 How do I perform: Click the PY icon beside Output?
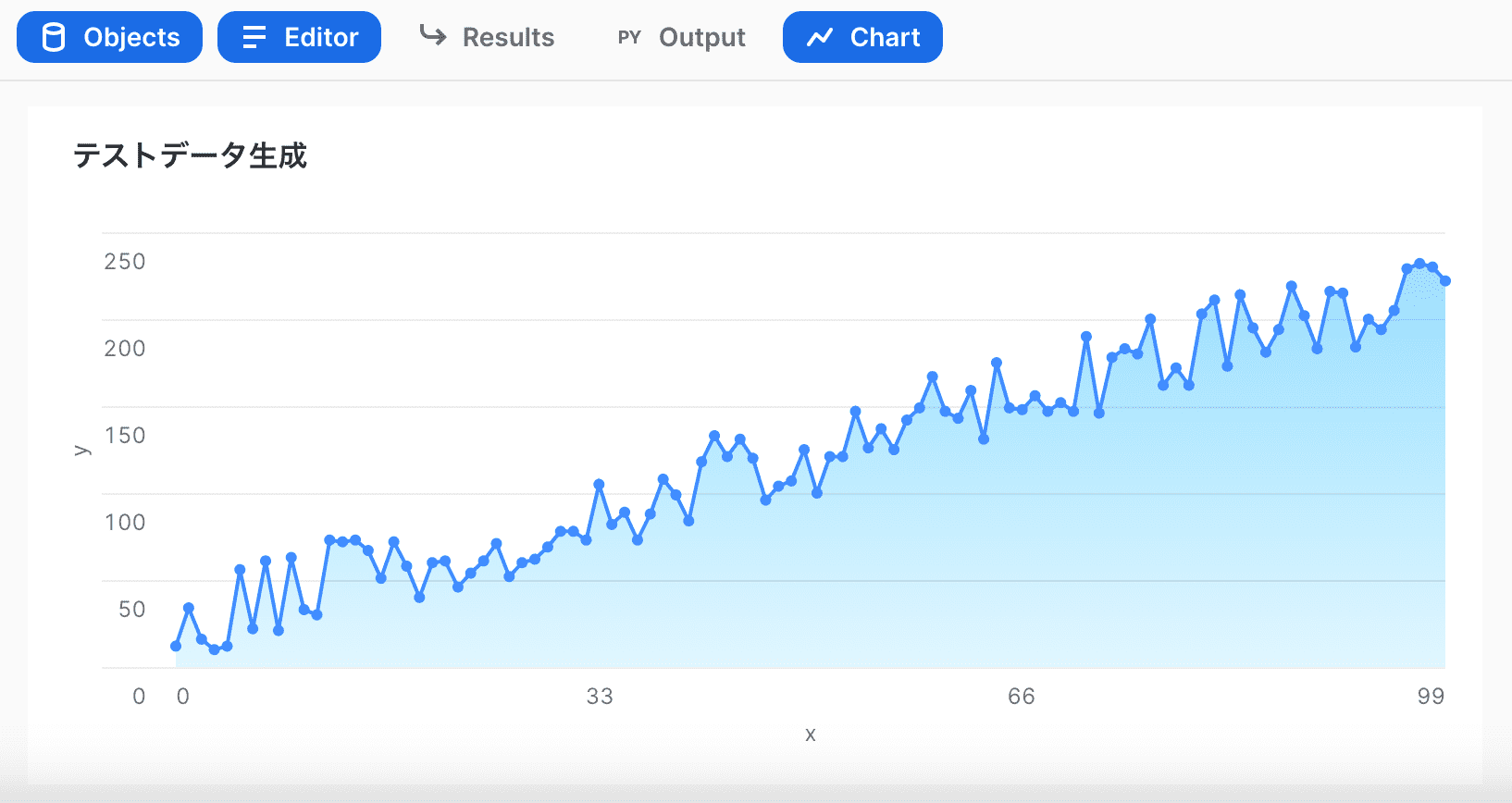coord(629,38)
